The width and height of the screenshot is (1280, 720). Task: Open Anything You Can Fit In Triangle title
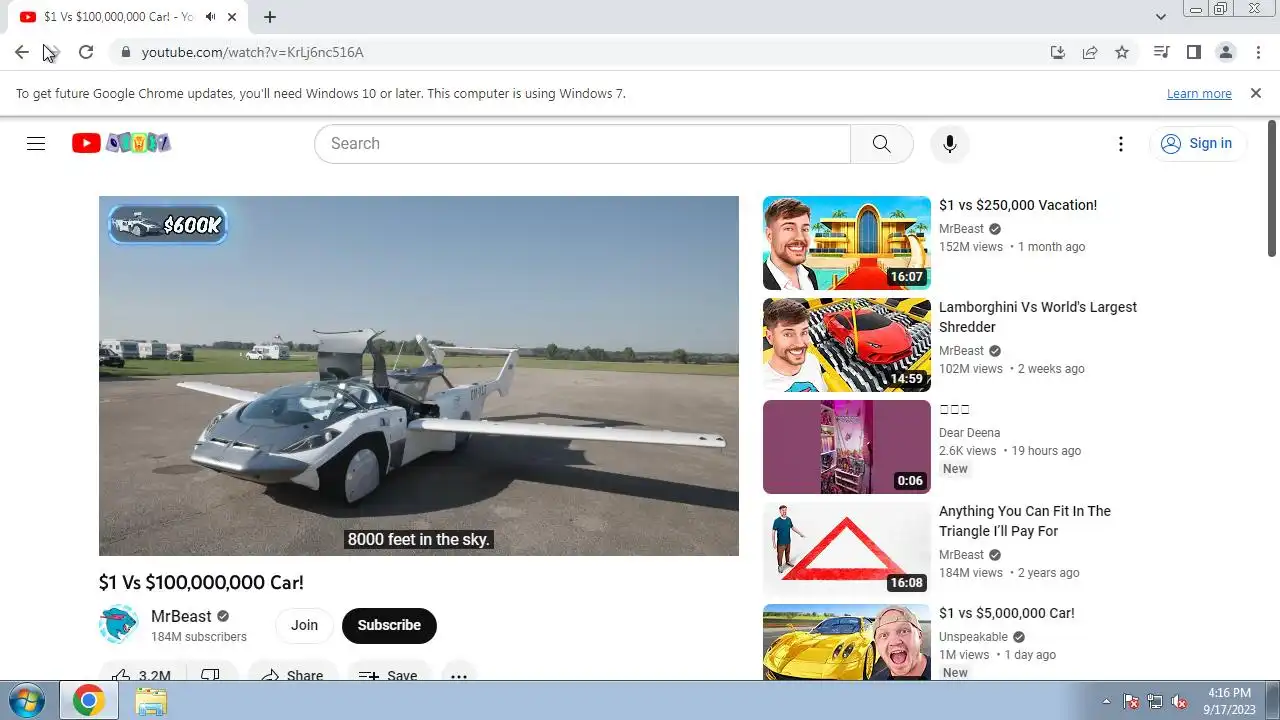(x=1025, y=521)
